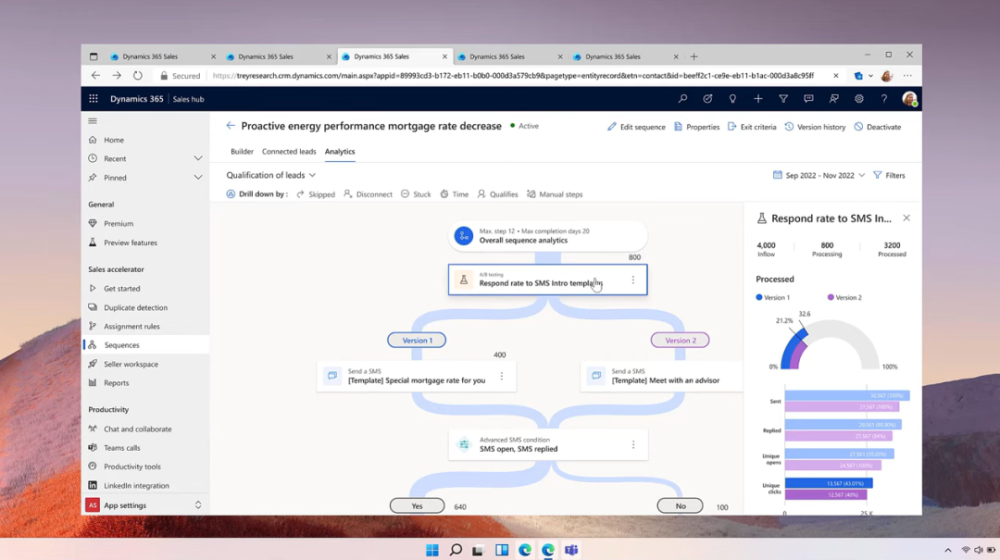This screenshot has width=1000, height=560.
Task: Click the back arrow beside sequence title
Action: tap(230, 126)
